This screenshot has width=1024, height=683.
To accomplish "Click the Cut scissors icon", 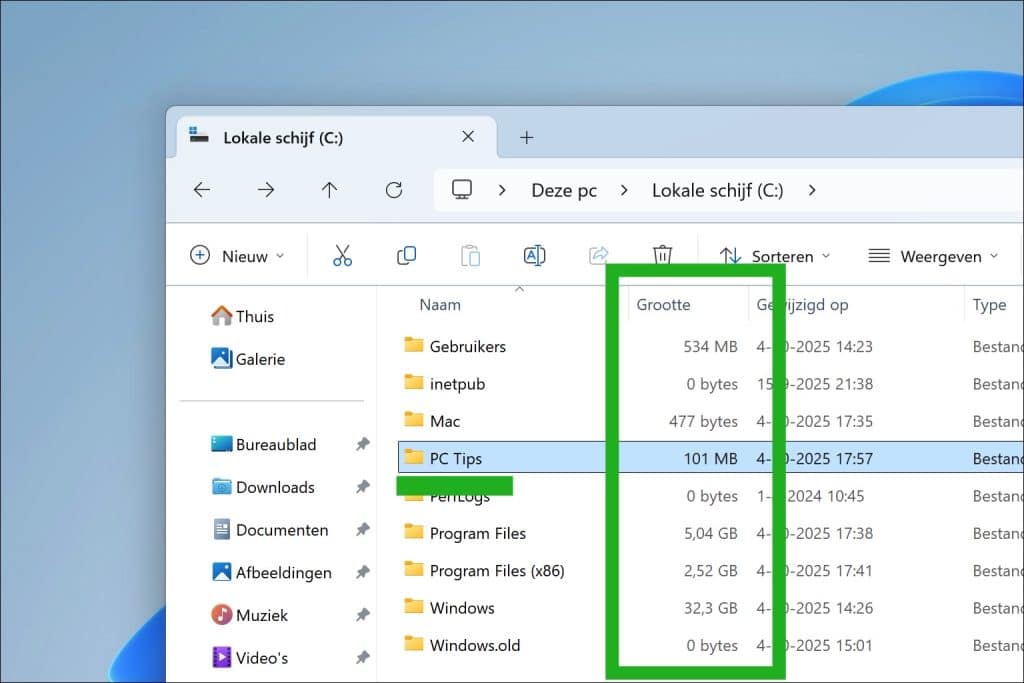I will click(342, 256).
